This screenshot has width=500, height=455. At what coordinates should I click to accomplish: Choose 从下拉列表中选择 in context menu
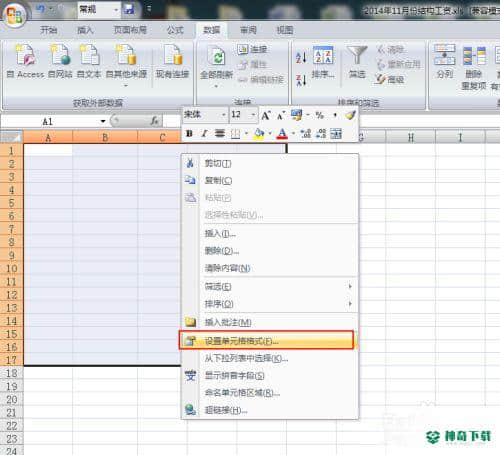[x=270, y=358]
